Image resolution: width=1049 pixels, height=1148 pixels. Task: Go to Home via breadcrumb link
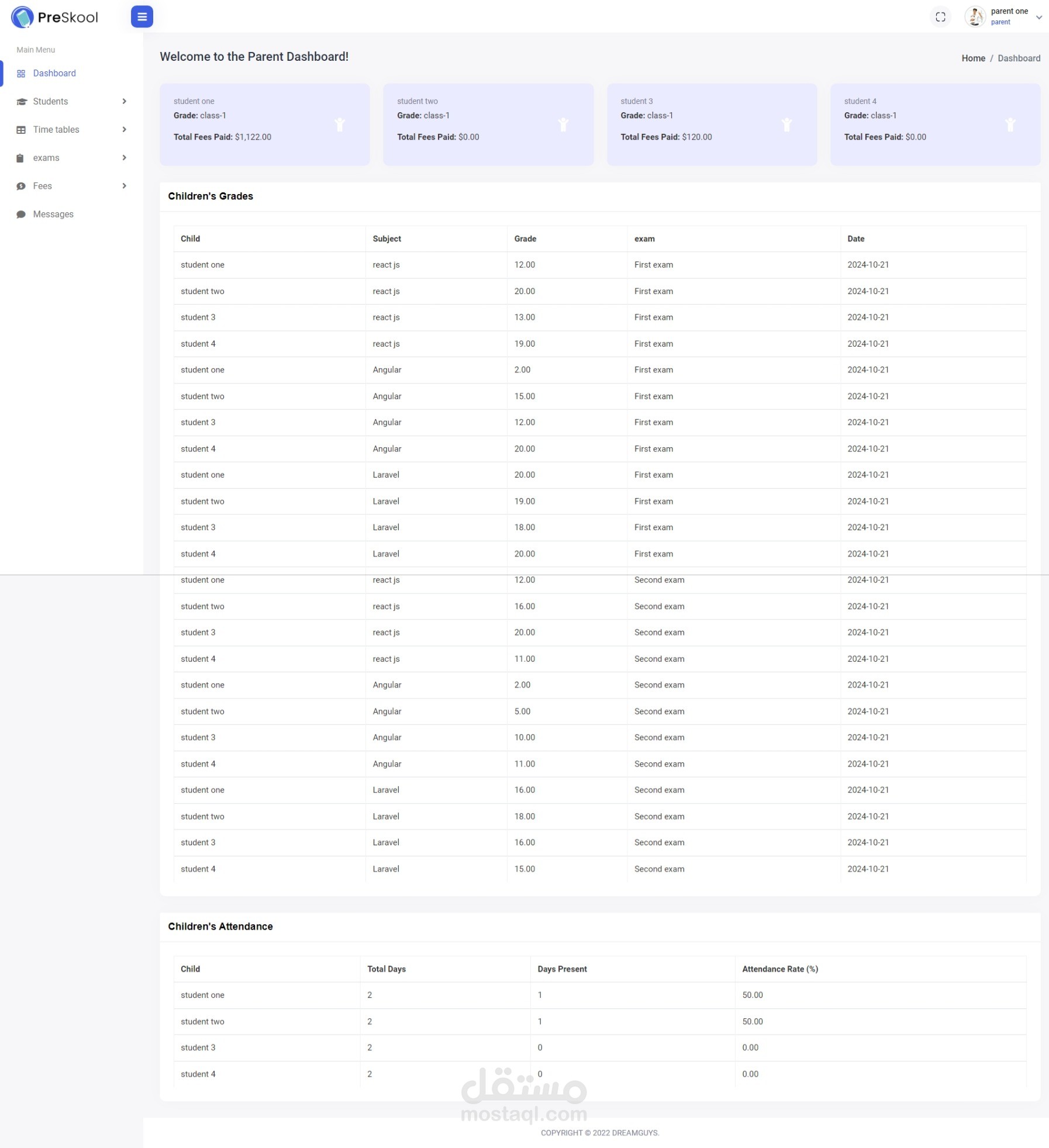[x=973, y=58]
